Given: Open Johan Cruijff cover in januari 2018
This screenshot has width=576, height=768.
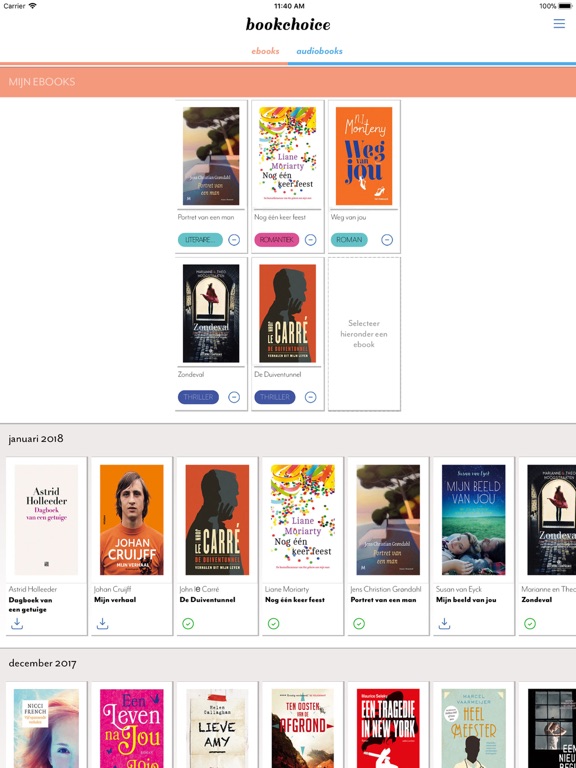Looking at the screenshot, I should (132, 520).
